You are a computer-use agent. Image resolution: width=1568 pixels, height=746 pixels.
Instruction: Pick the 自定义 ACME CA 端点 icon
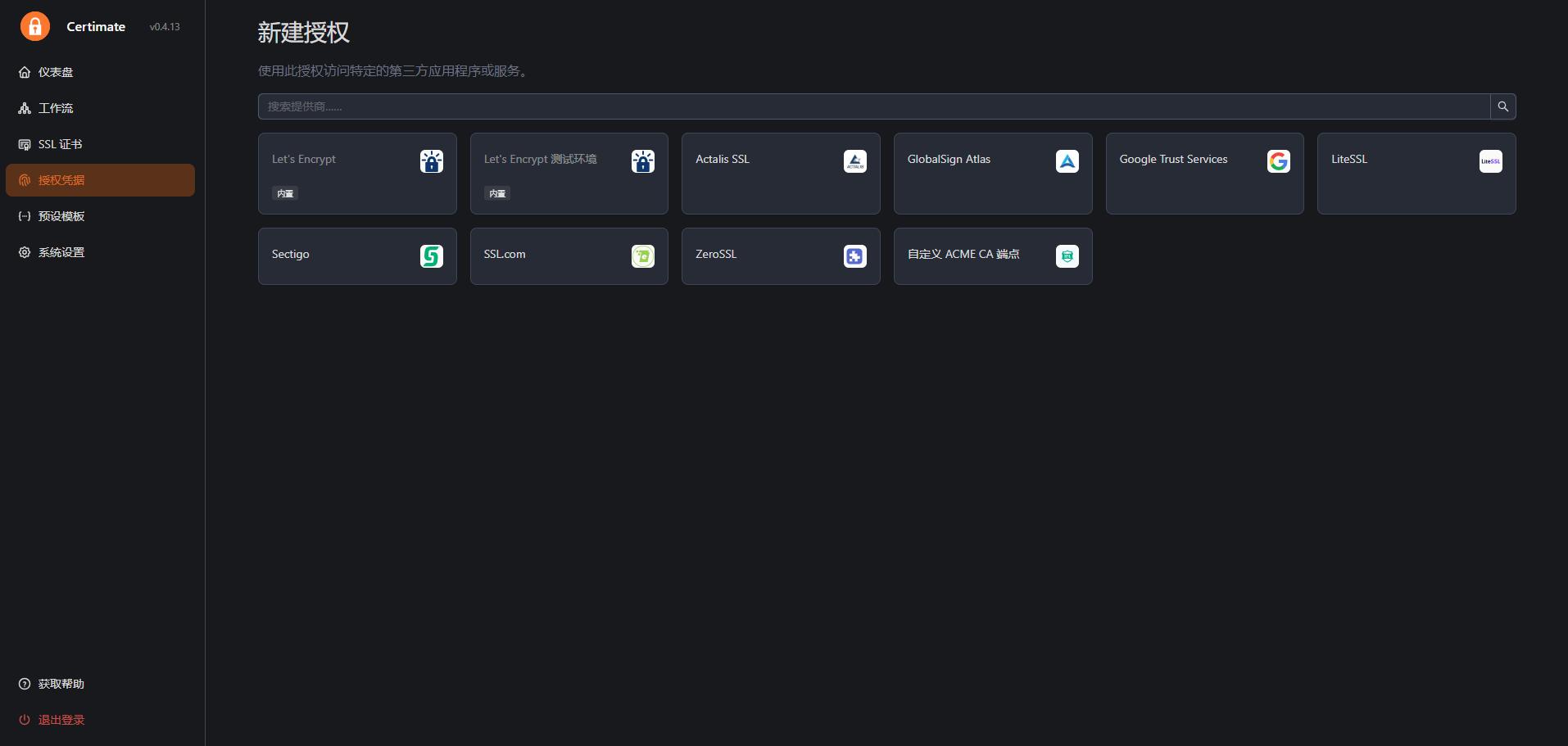1067,256
